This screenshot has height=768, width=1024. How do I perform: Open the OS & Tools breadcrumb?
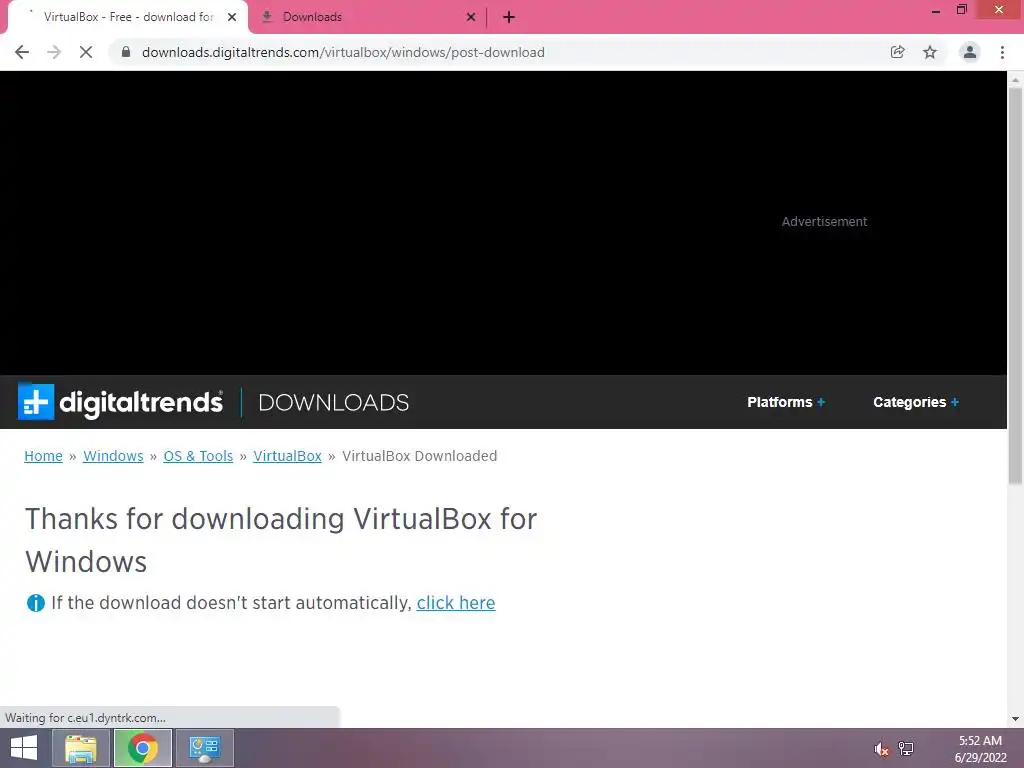coord(198,456)
